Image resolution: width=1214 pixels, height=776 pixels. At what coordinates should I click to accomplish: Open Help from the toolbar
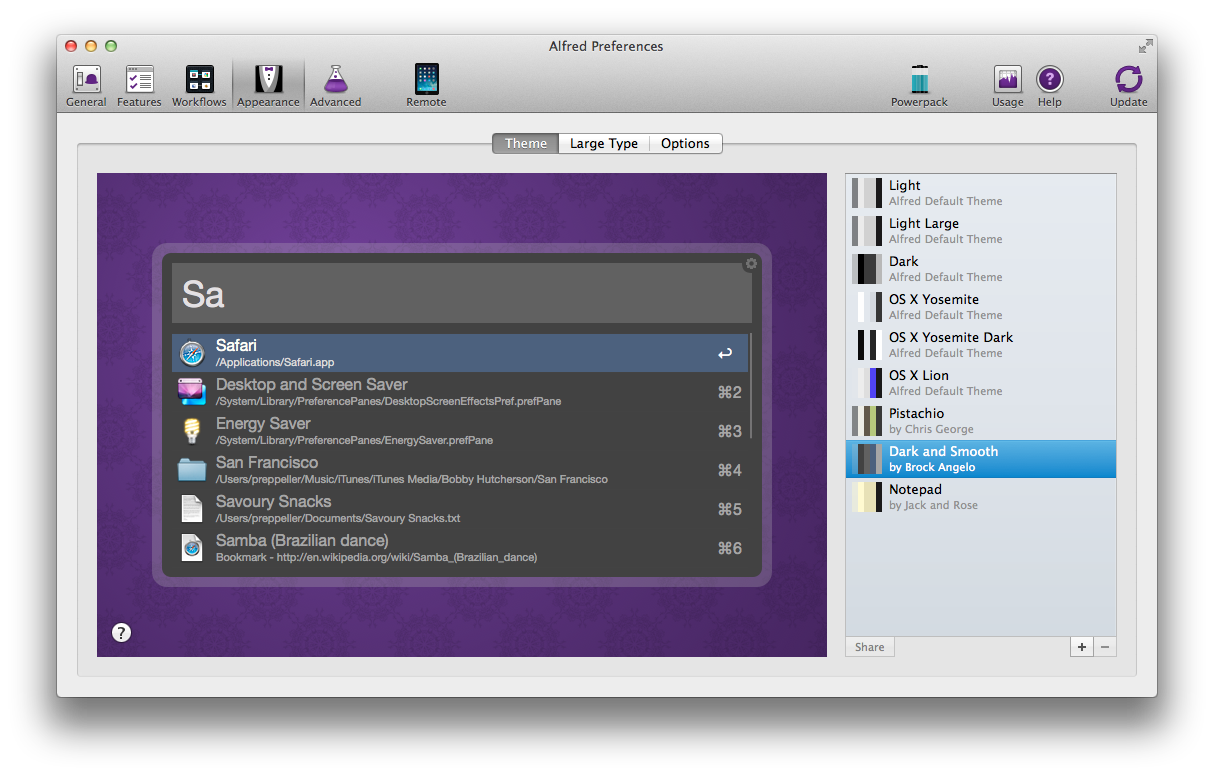click(1049, 86)
